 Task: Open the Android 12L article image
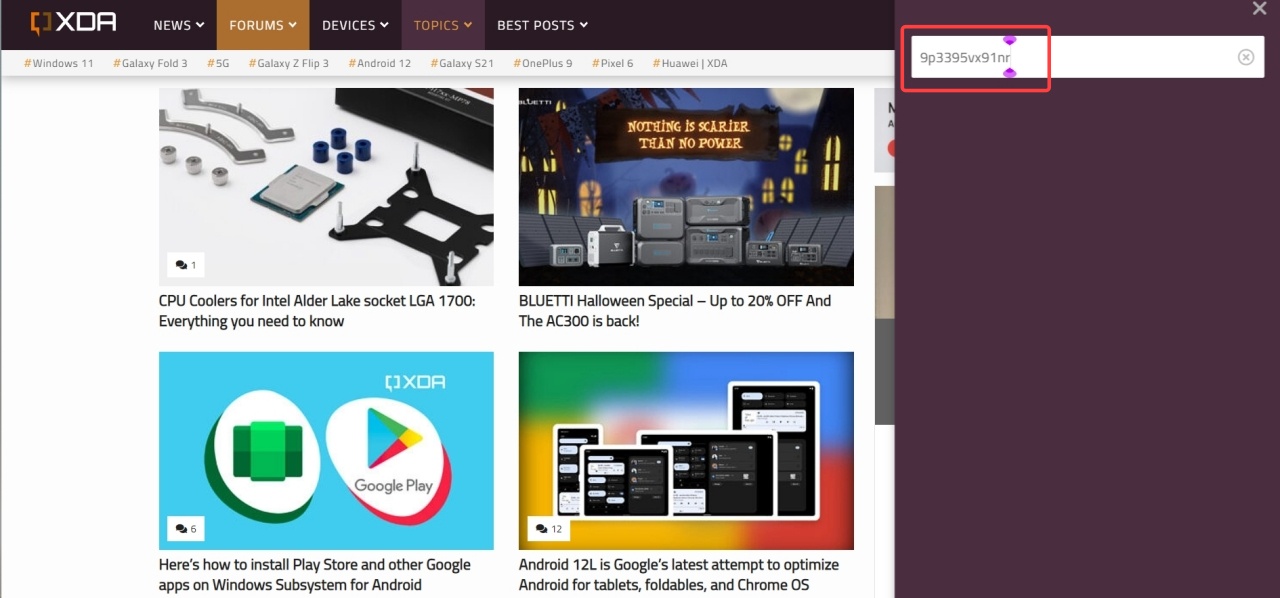click(x=686, y=450)
